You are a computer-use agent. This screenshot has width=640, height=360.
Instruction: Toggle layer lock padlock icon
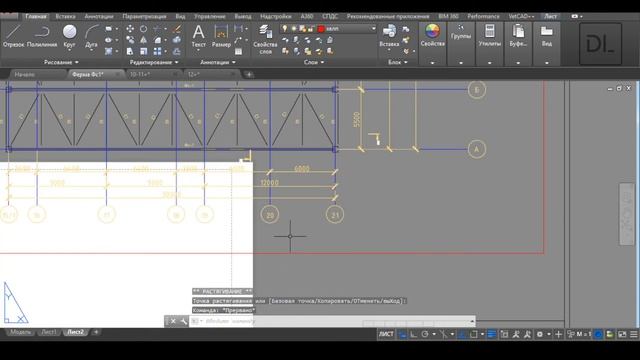coord(311,29)
